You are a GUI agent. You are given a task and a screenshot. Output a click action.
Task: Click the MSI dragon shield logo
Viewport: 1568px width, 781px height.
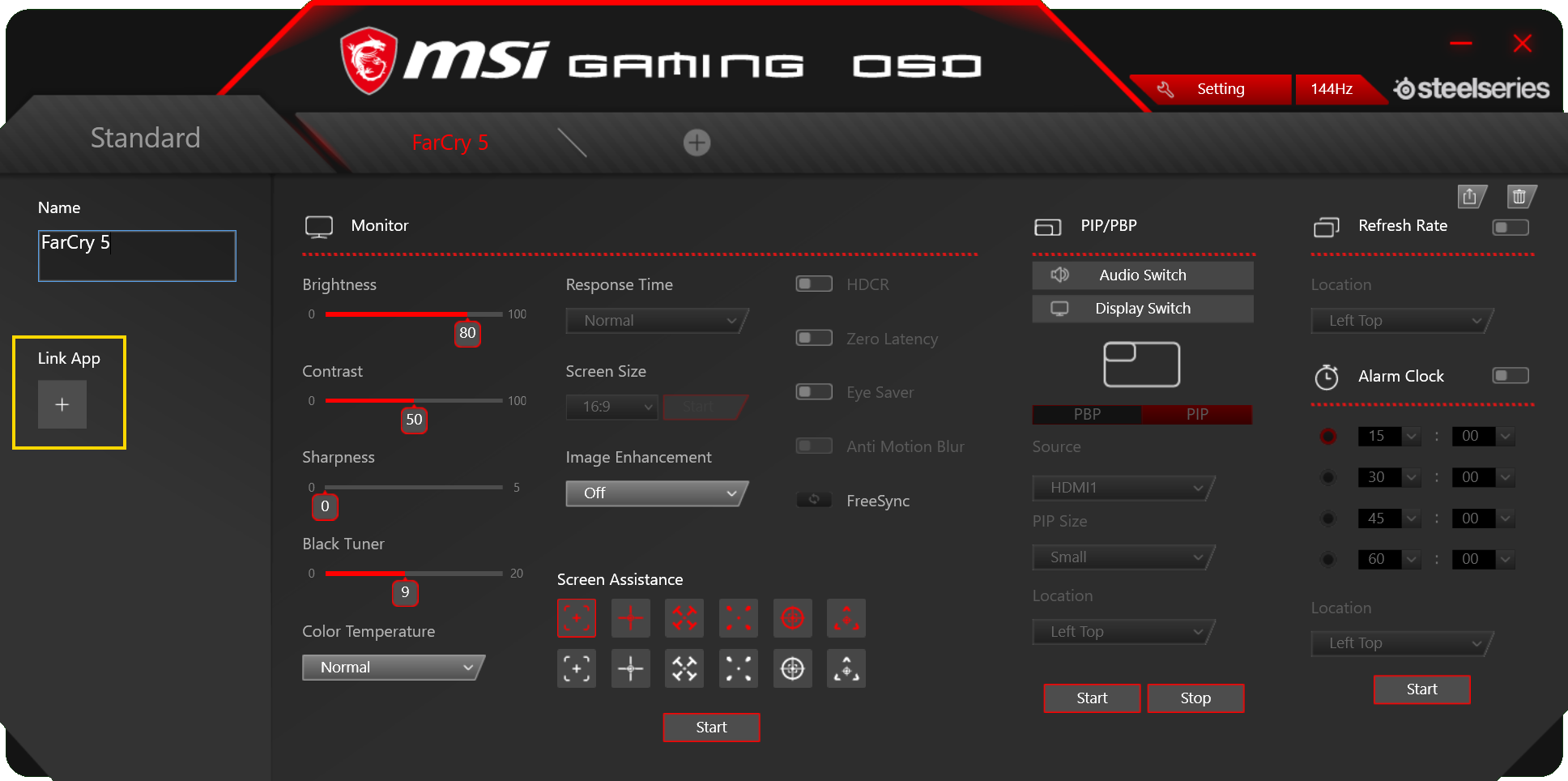click(x=369, y=61)
